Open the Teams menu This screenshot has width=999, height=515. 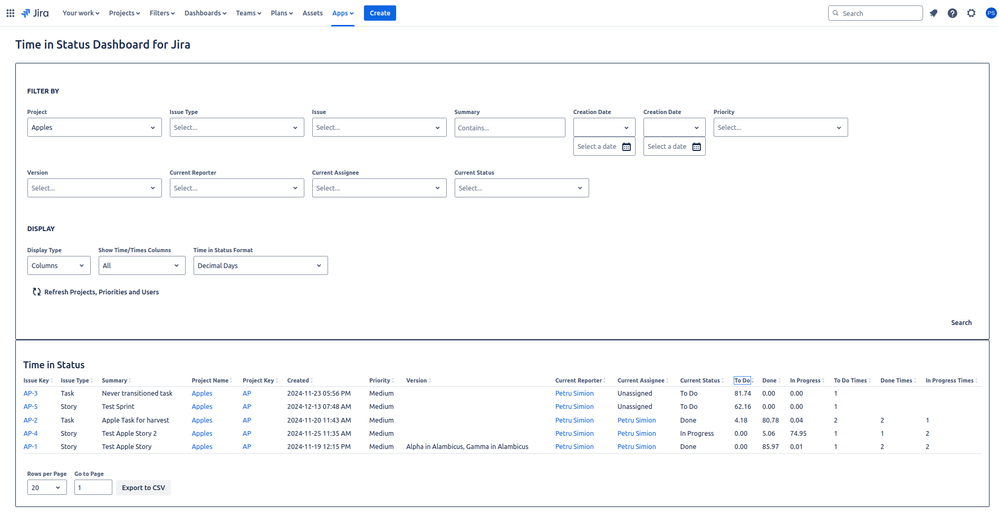248,13
